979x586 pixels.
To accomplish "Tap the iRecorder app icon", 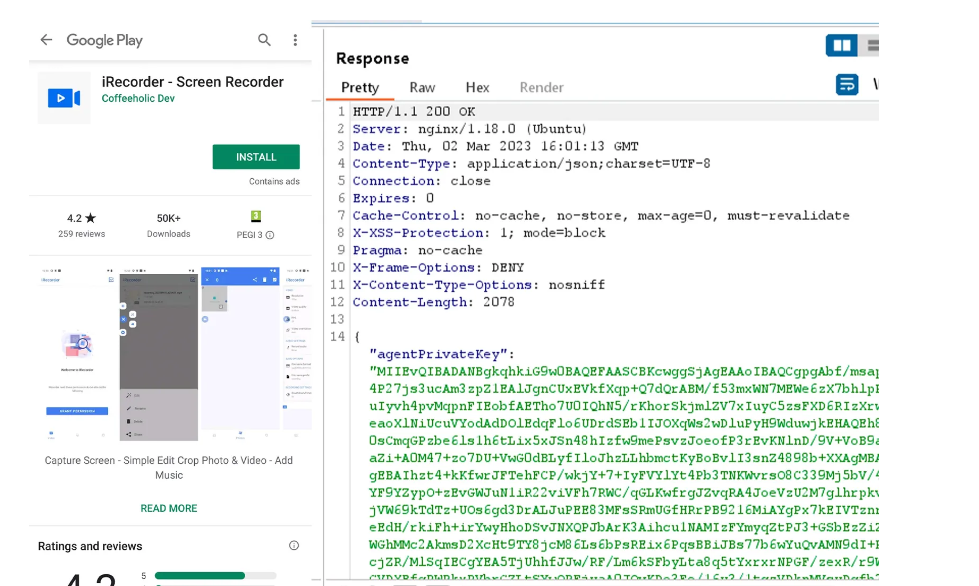I will pos(64,98).
